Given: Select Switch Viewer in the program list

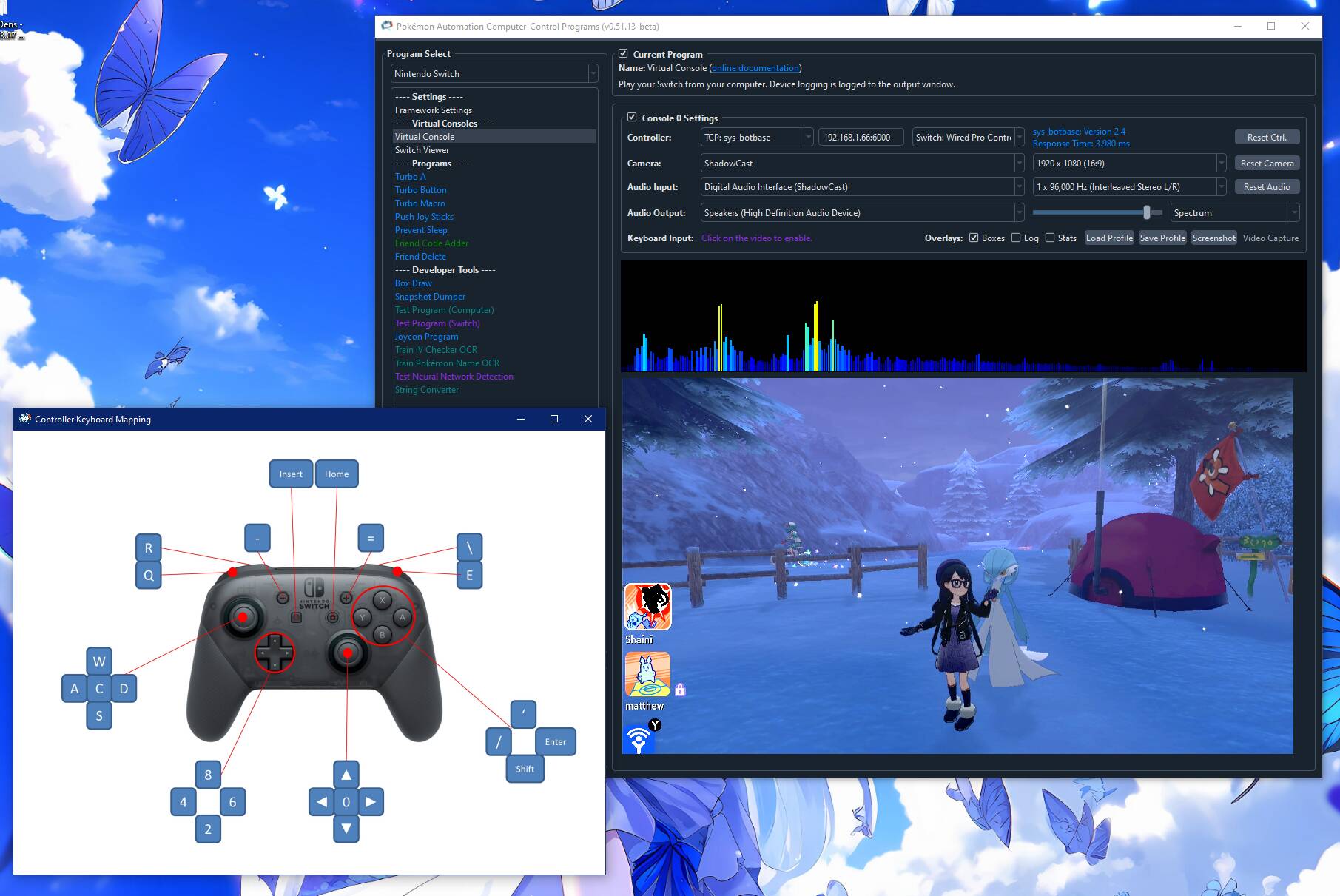Looking at the screenshot, I should pyautogui.click(x=422, y=150).
